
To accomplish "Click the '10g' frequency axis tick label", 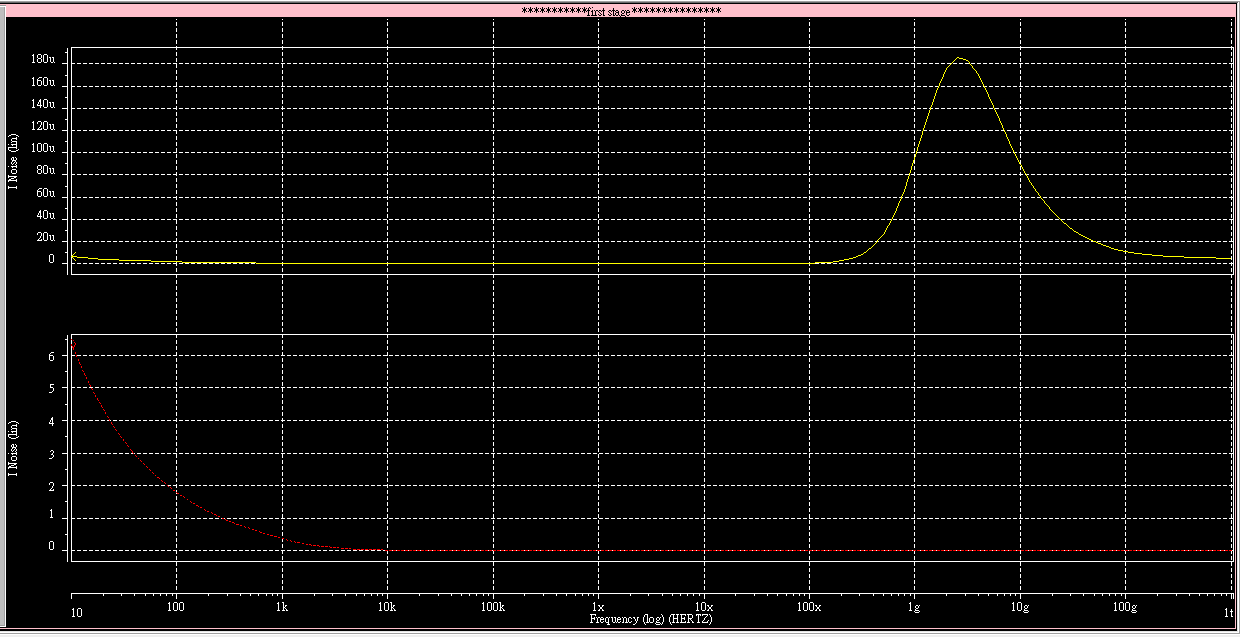I will pos(1019,607).
